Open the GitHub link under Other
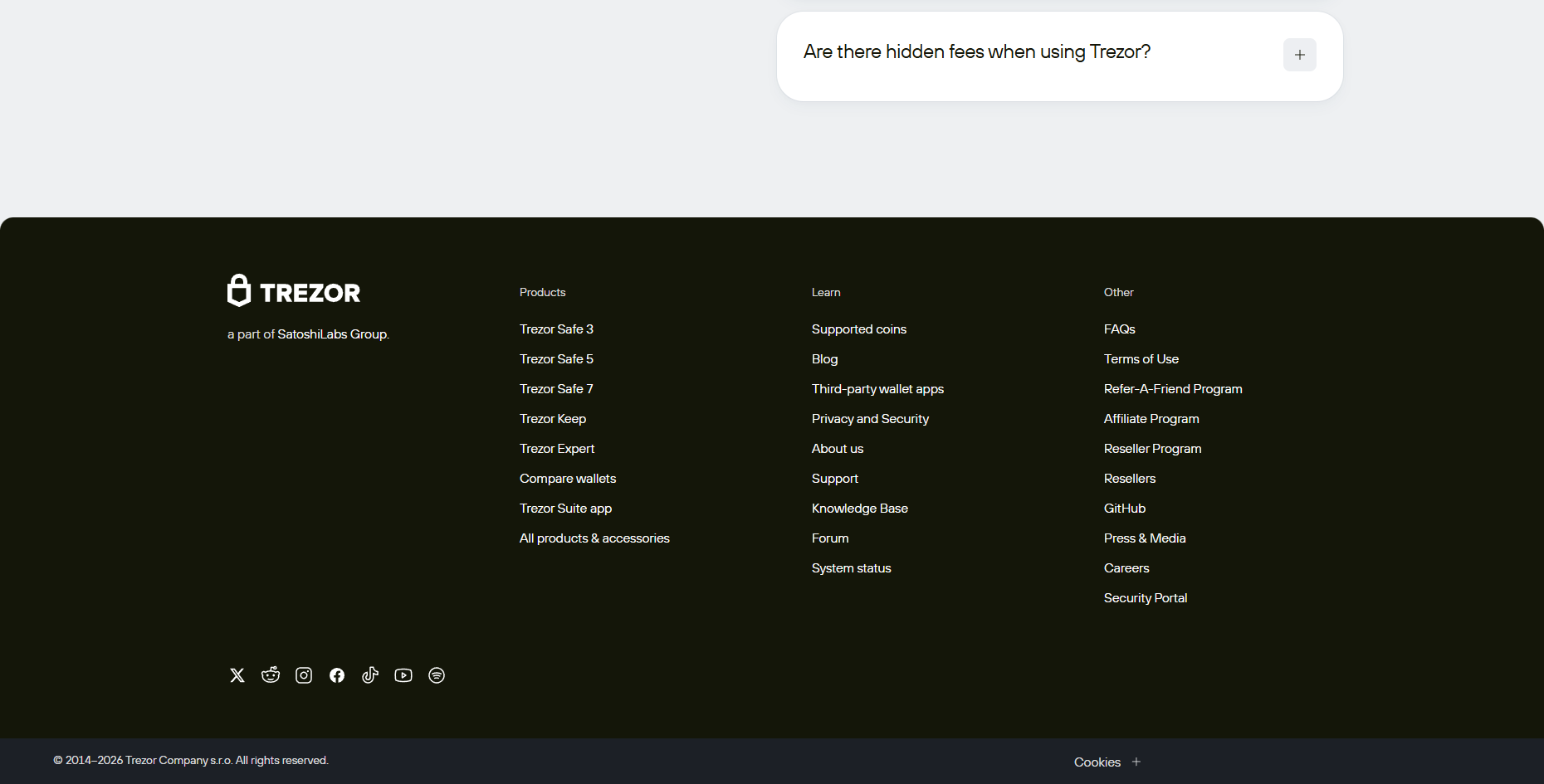This screenshot has width=1544, height=784. point(1124,509)
